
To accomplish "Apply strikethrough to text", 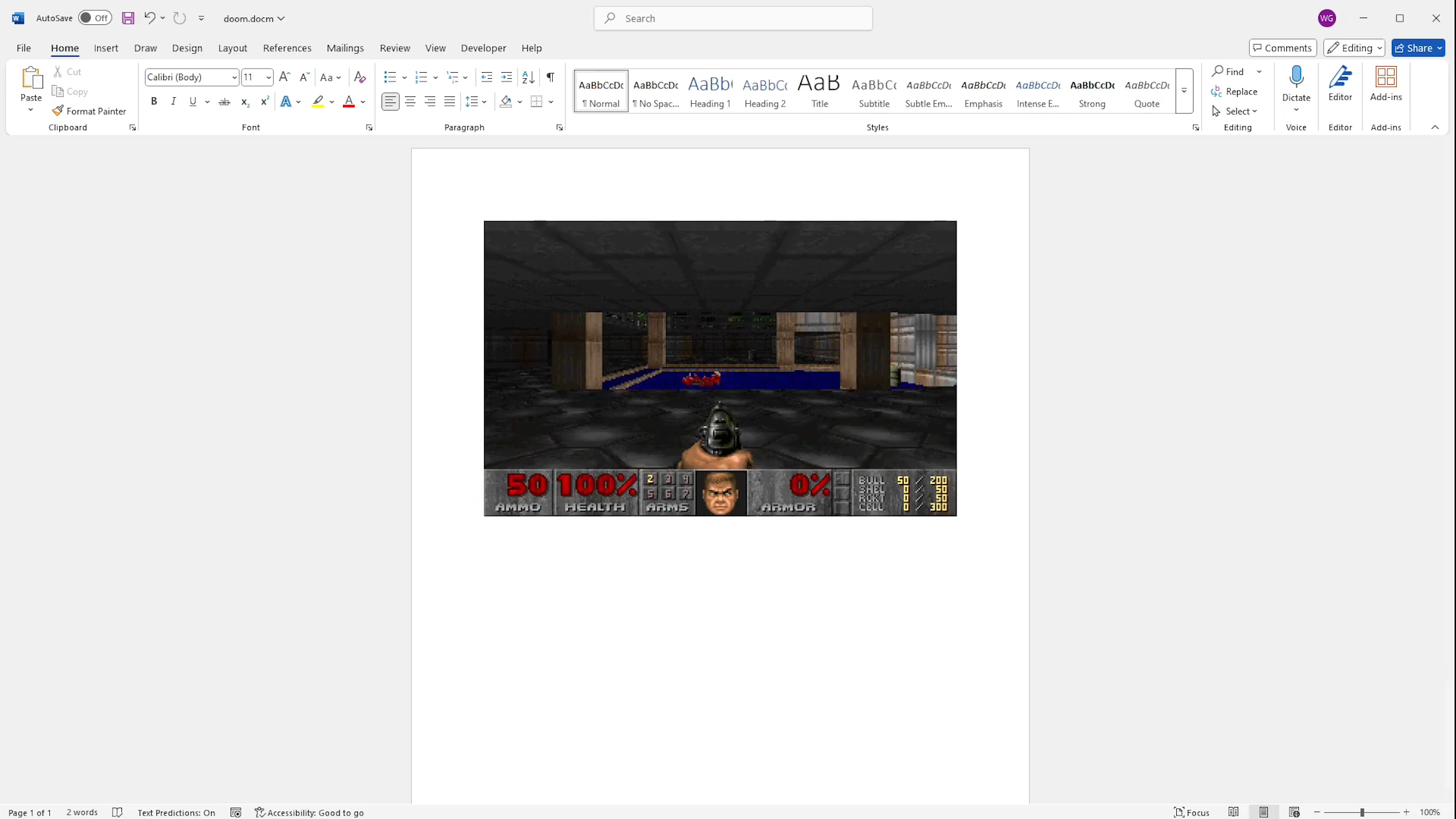I will tap(224, 101).
